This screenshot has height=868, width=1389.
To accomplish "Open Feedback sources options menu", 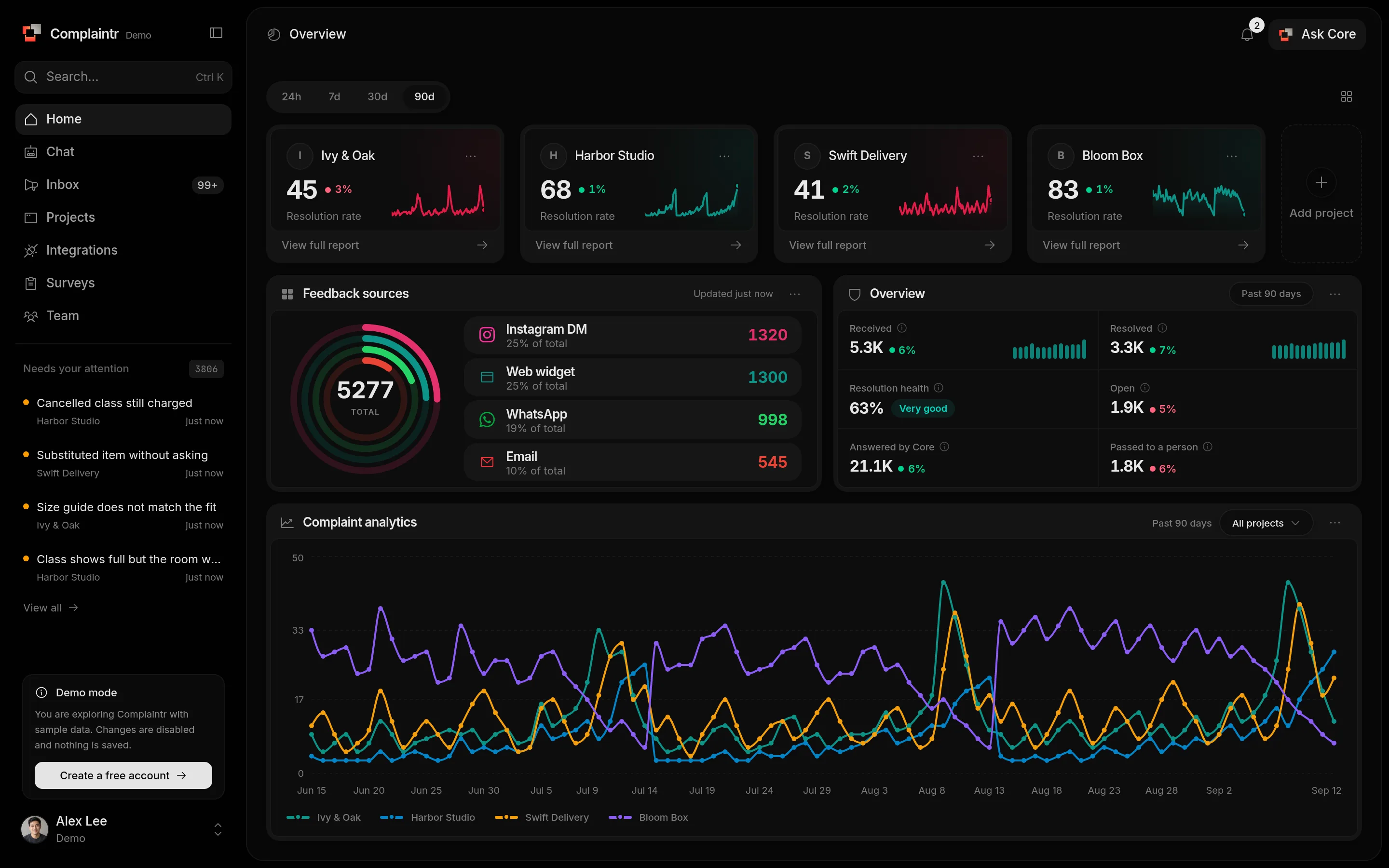I will pos(795,294).
